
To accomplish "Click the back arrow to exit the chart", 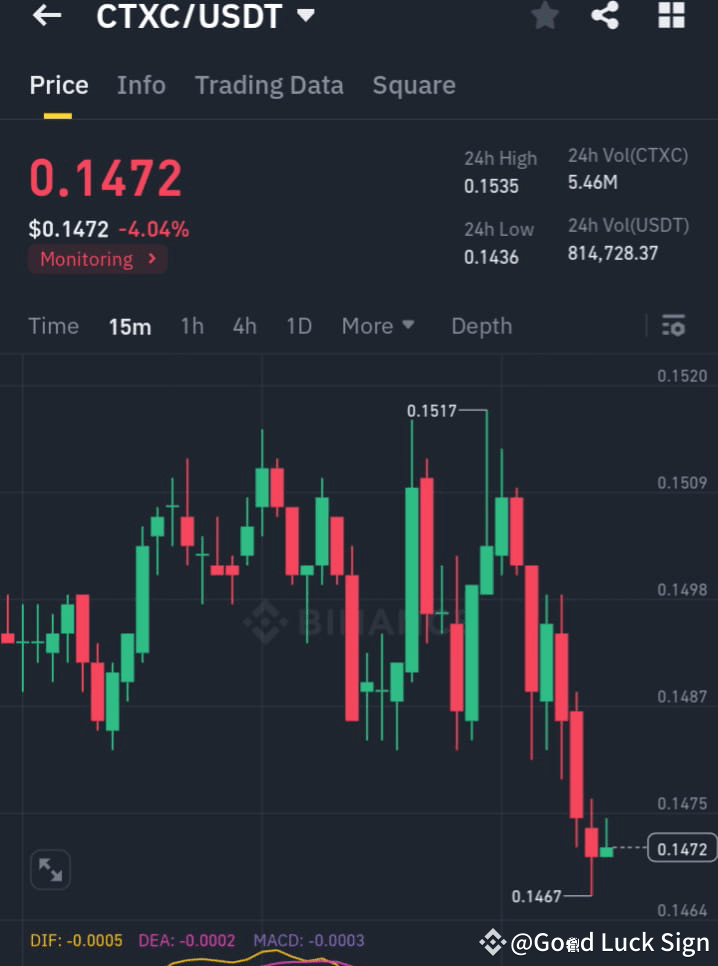I will (x=46, y=16).
